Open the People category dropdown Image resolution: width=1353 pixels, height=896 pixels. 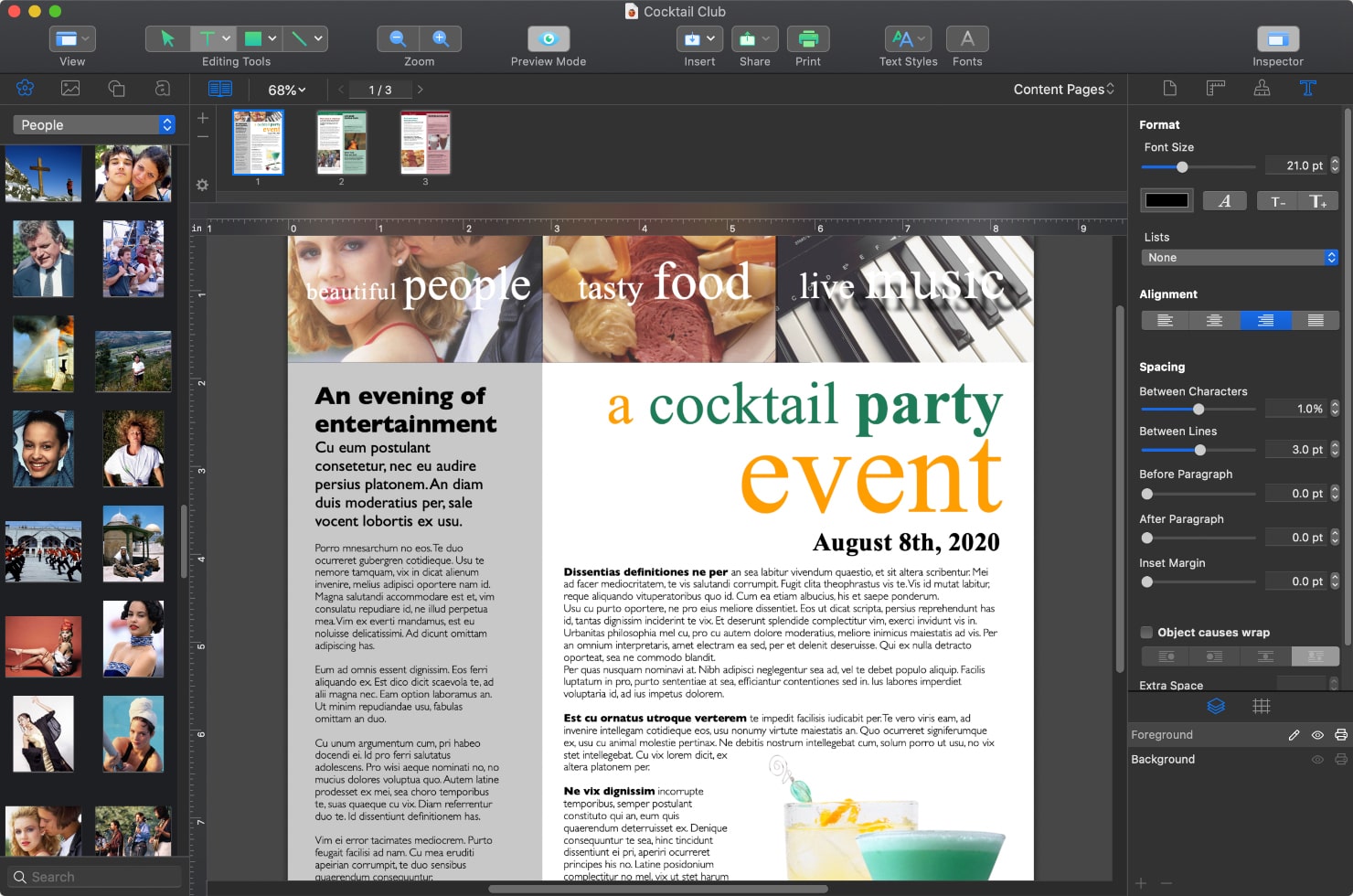point(92,124)
